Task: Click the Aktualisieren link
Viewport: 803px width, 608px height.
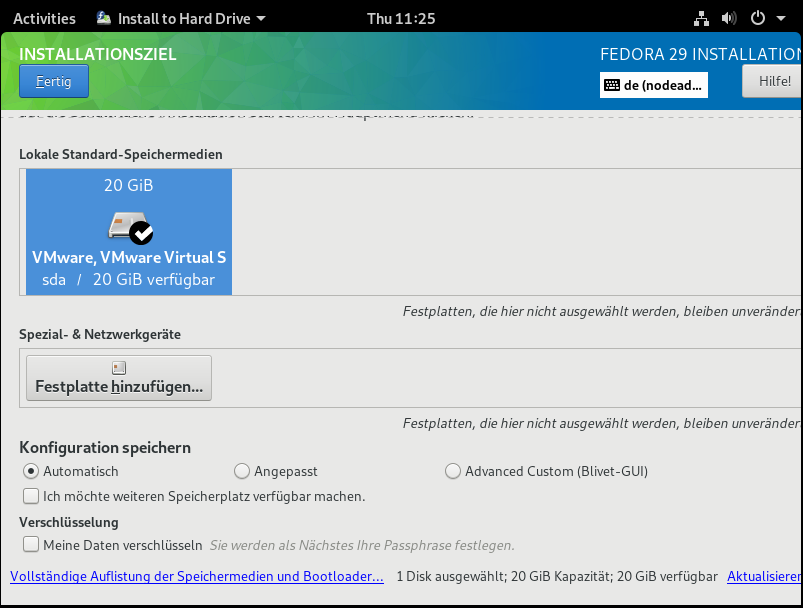Action: coord(765,576)
